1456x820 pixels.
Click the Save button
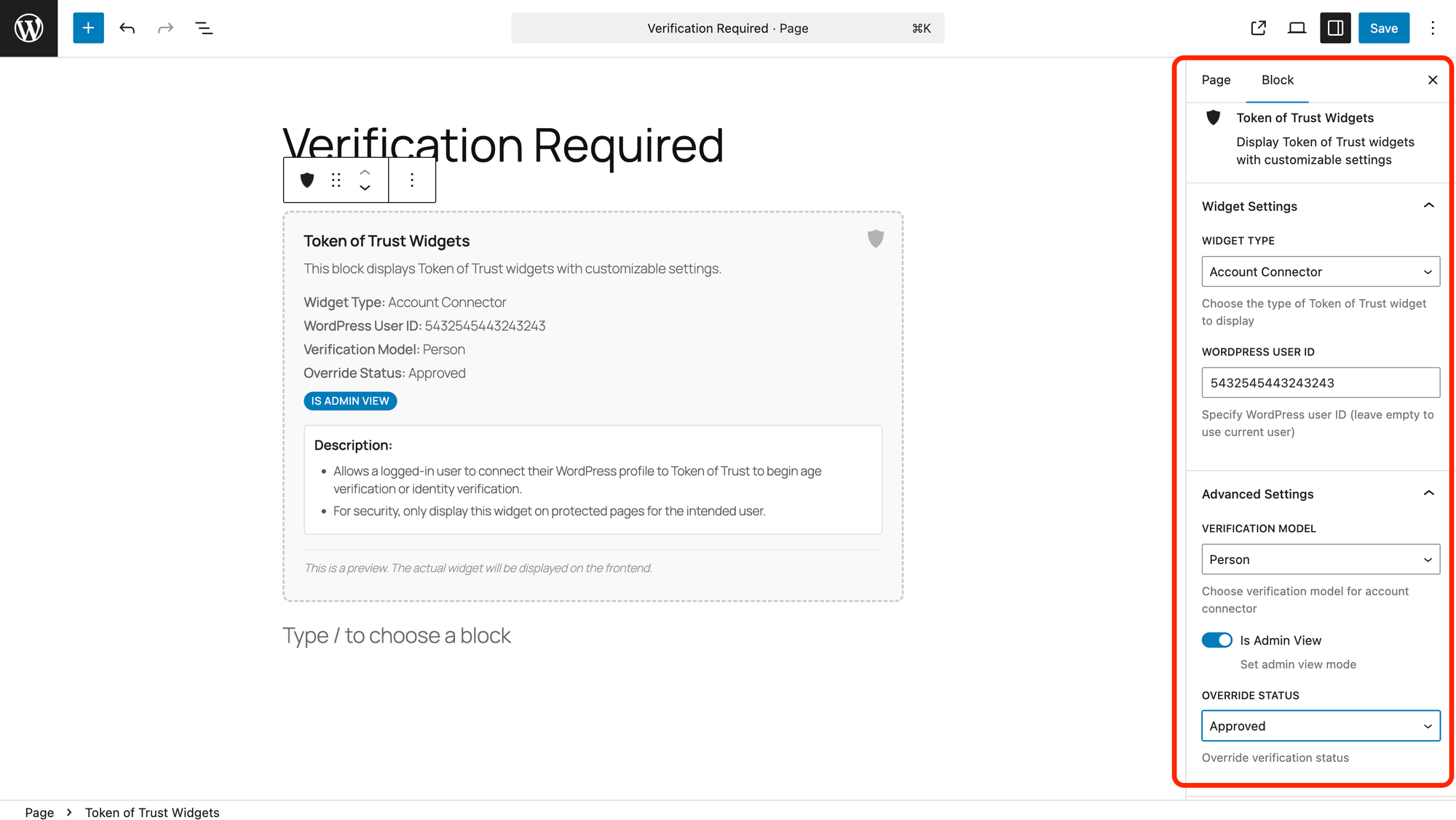1383,28
